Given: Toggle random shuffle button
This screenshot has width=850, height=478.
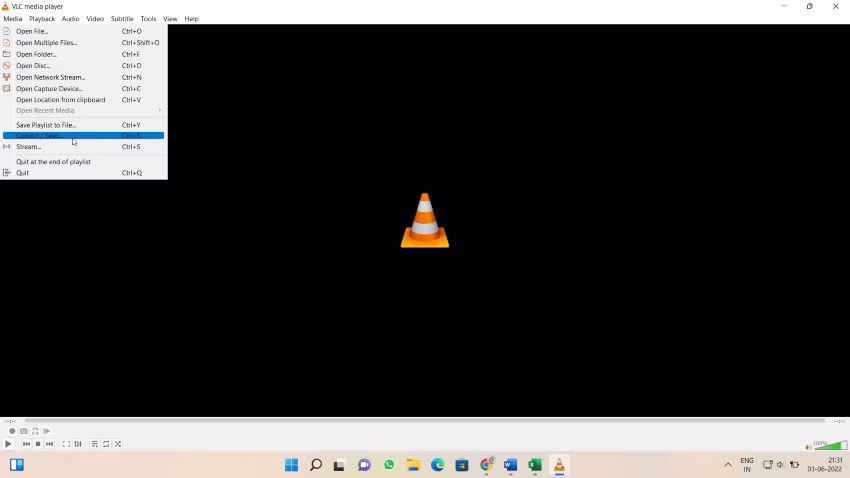Looking at the screenshot, I should click(x=118, y=444).
